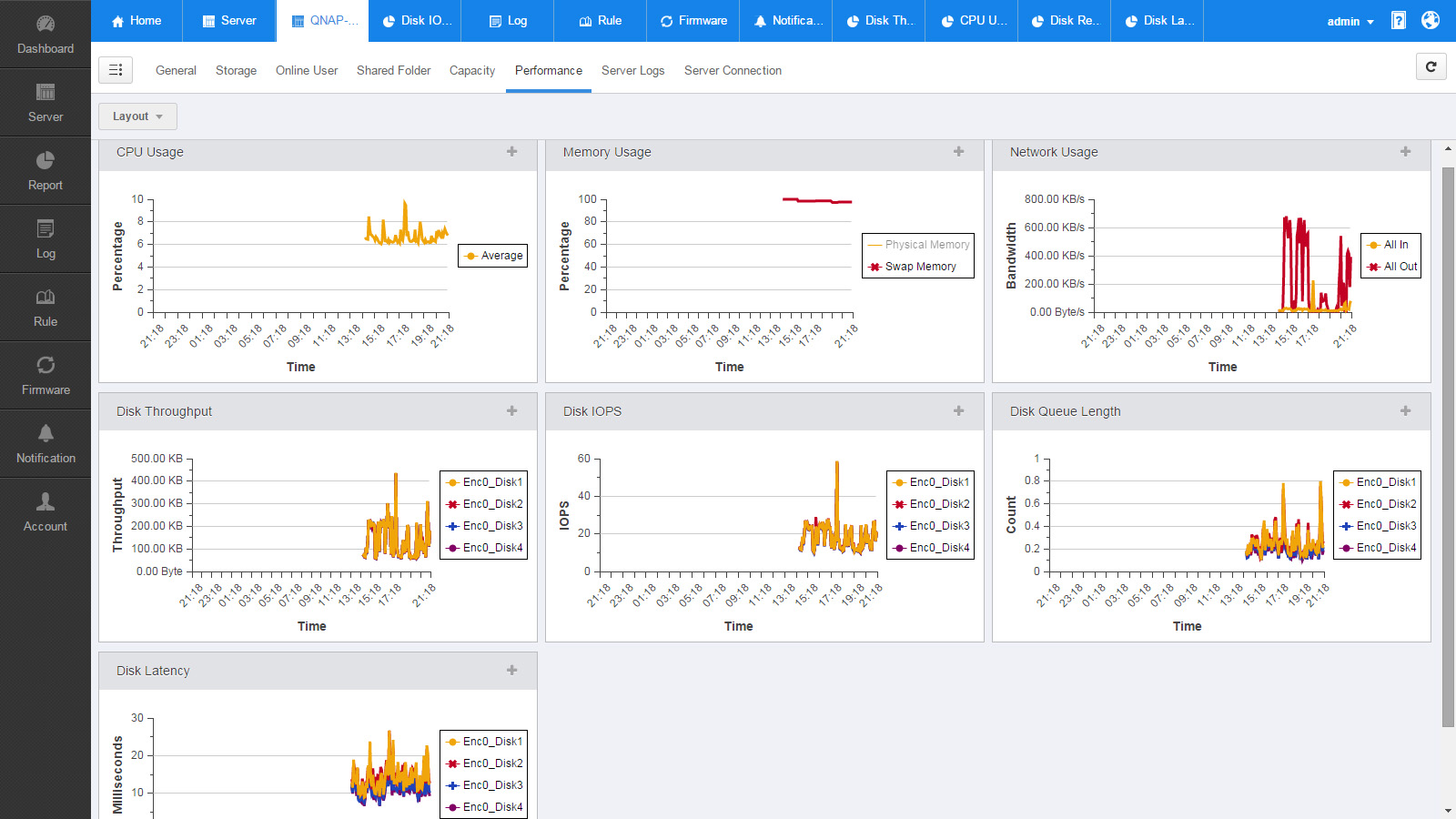Screen dimensions: 1456x819
Task: Click the scrollbar up arrow
Action: [x=1448, y=148]
